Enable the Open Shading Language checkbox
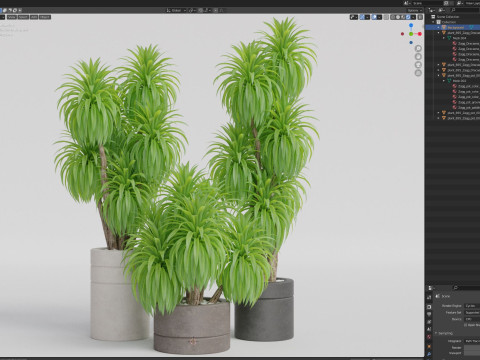Image resolution: width=480 pixels, height=360 pixels. point(466,325)
